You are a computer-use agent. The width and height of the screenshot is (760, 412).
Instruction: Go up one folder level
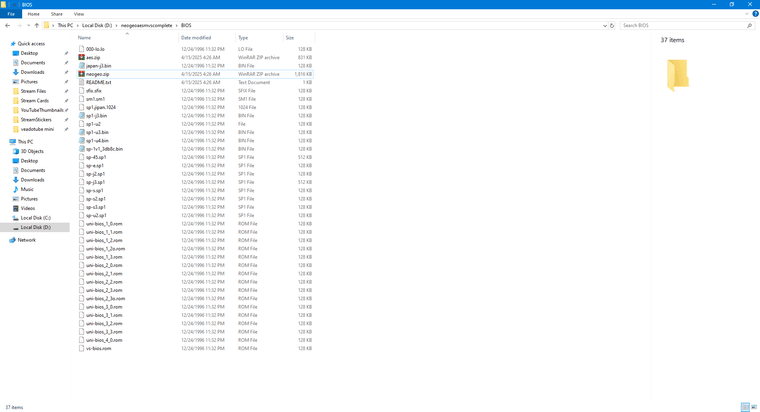pos(37,25)
